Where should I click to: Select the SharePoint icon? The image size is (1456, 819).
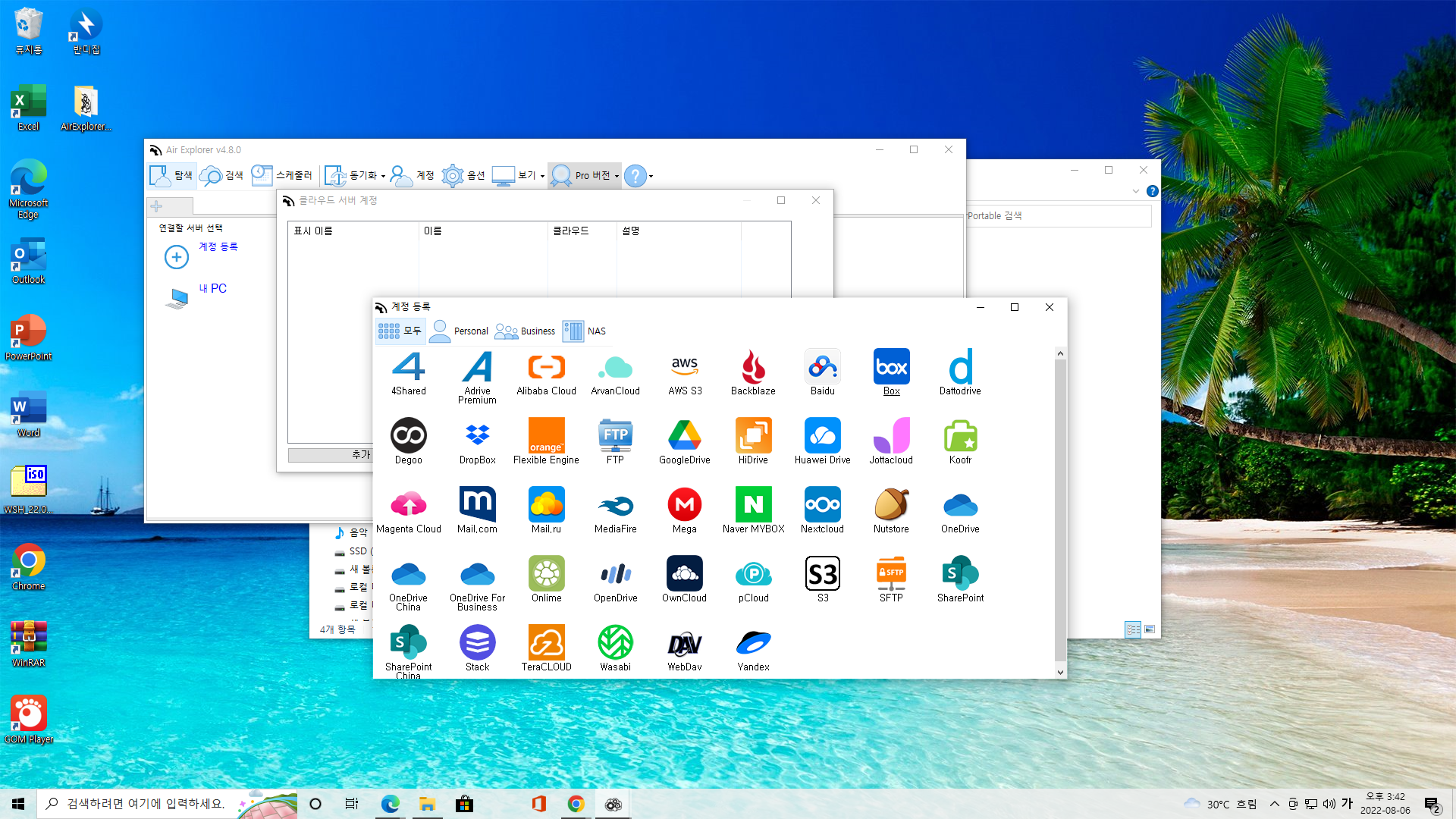pos(960,579)
